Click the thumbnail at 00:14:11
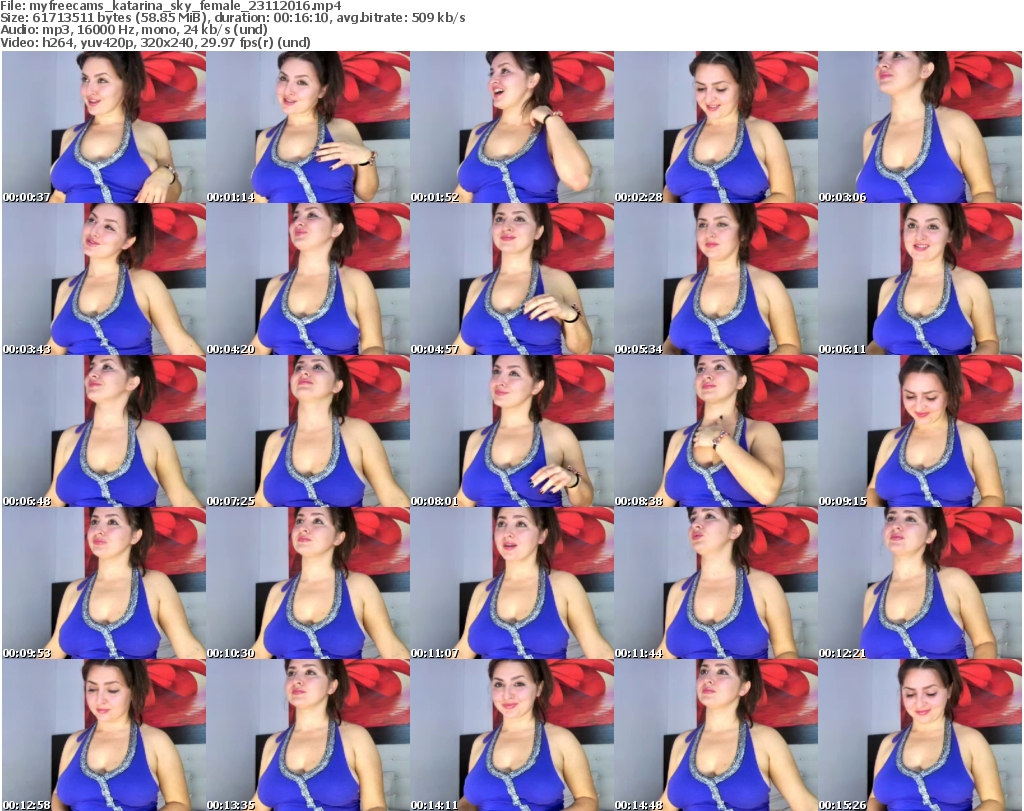Screen dimensions: 1024x811 [512, 735]
